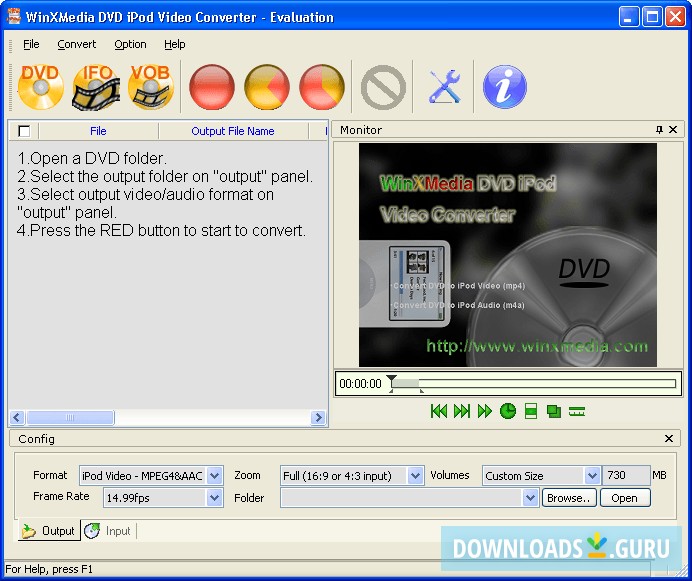The width and height of the screenshot is (692, 581).
Task: Click the Output File Name column header
Action: pos(233,131)
